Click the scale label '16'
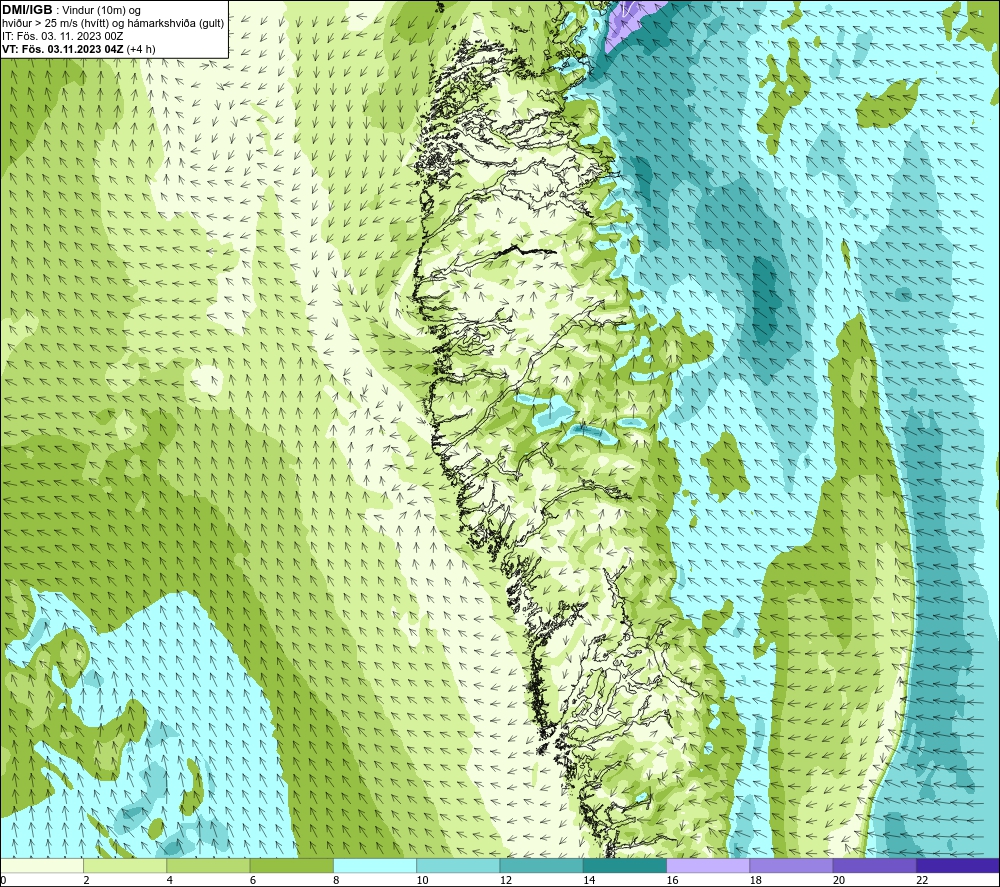The width and height of the screenshot is (1000, 887). [x=672, y=880]
